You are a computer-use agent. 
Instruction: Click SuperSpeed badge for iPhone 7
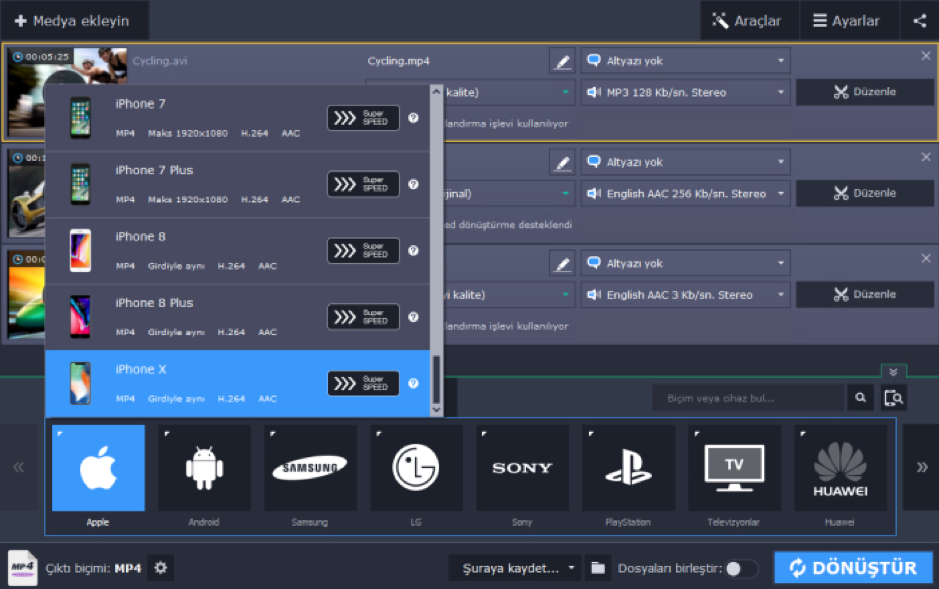(x=363, y=118)
